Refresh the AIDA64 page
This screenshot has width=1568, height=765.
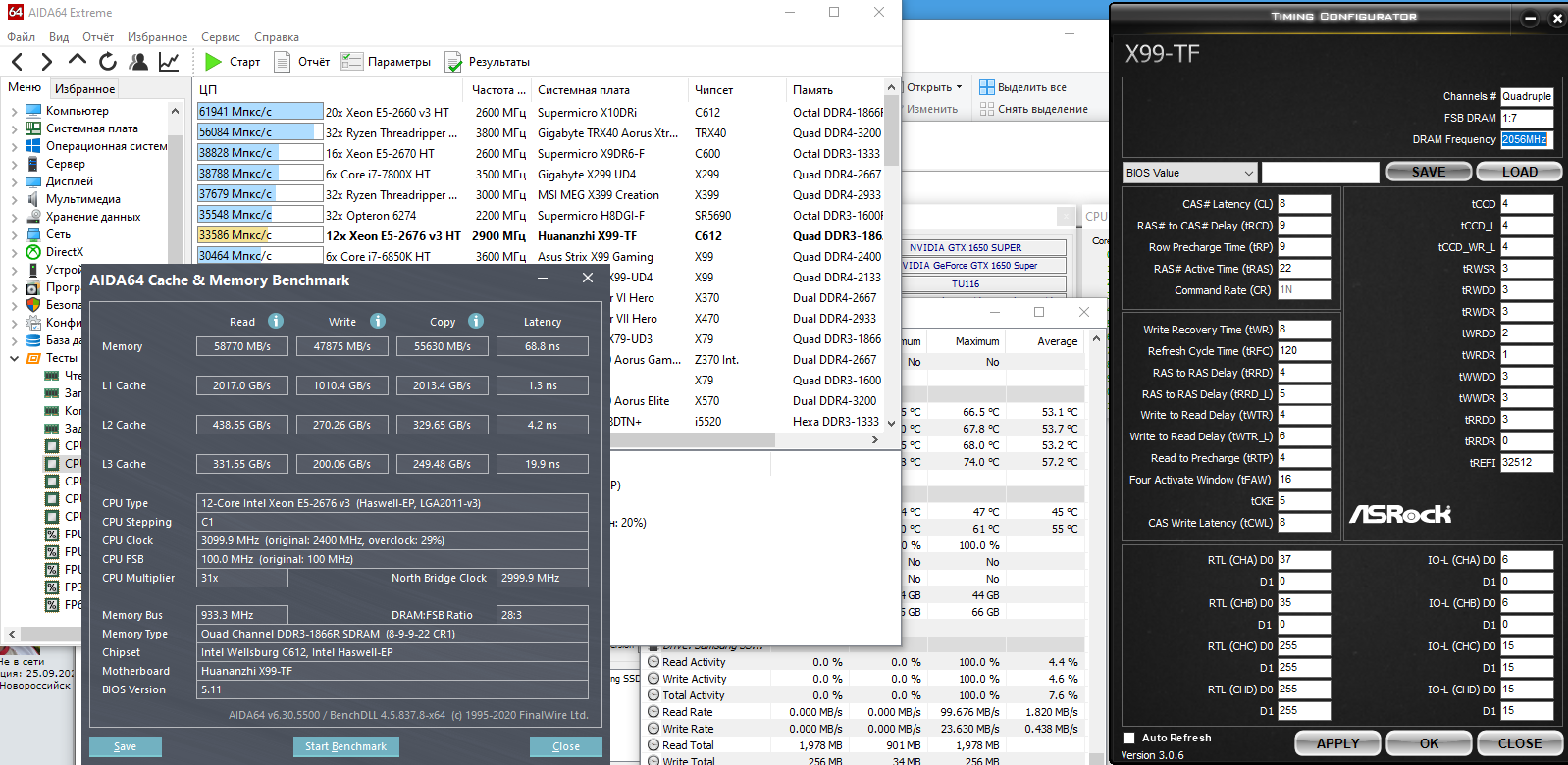tap(108, 62)
